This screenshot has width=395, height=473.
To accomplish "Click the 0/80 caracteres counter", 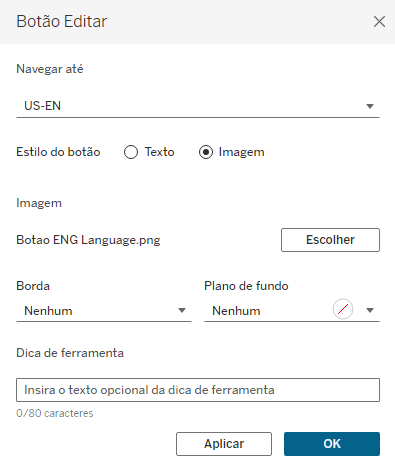I will 55,413.
